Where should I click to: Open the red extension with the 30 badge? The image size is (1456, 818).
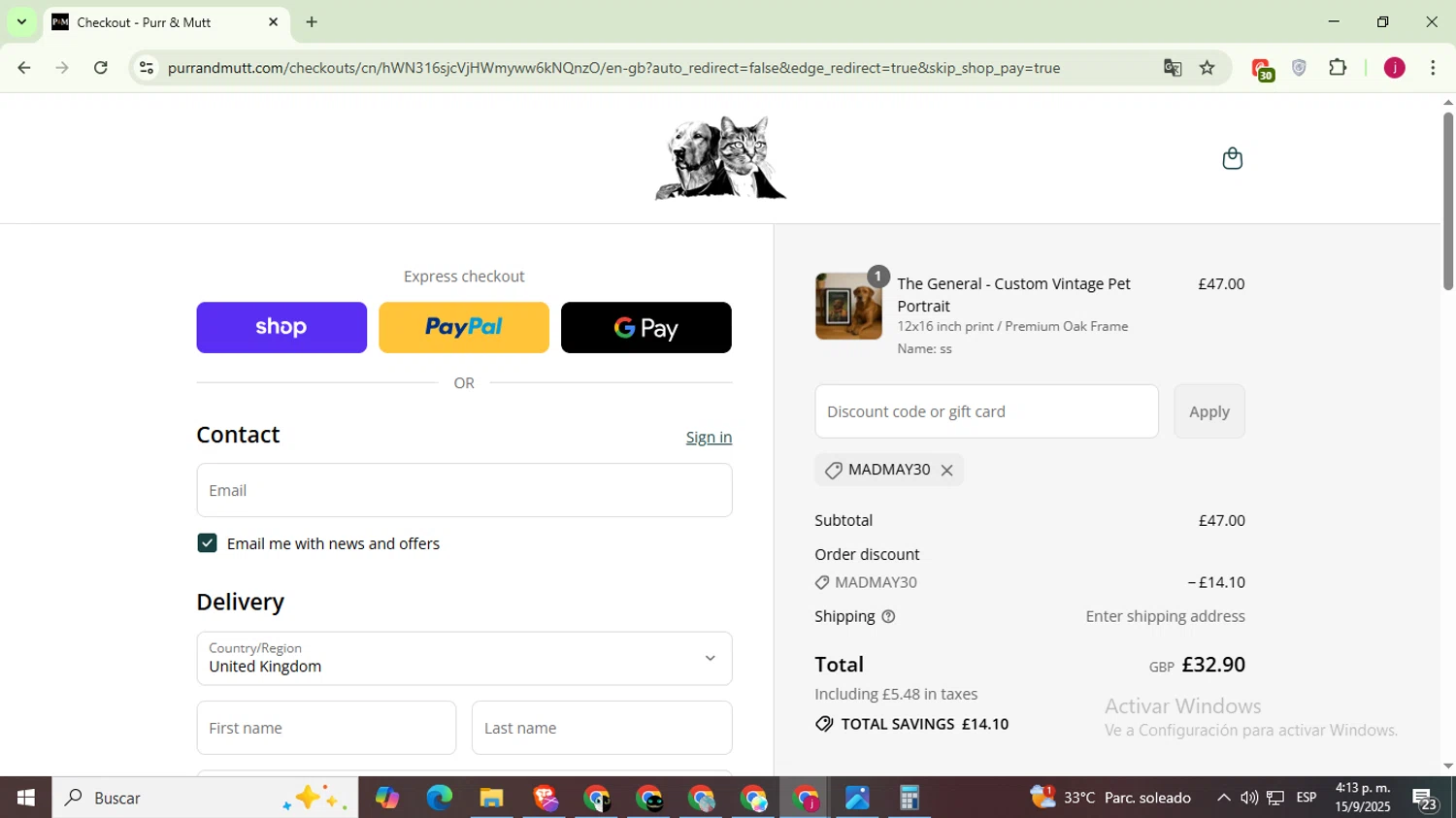(1262, 69)
